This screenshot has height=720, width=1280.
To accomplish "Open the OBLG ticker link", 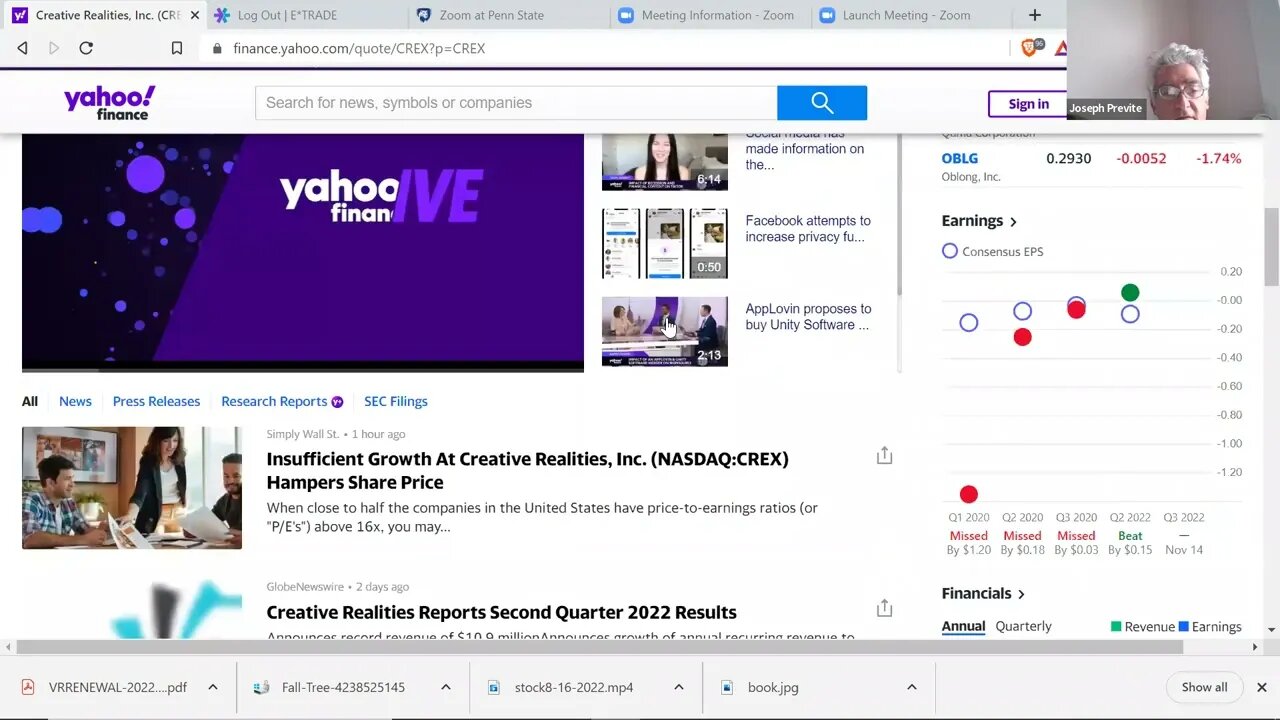I will [x=959, y=158].
